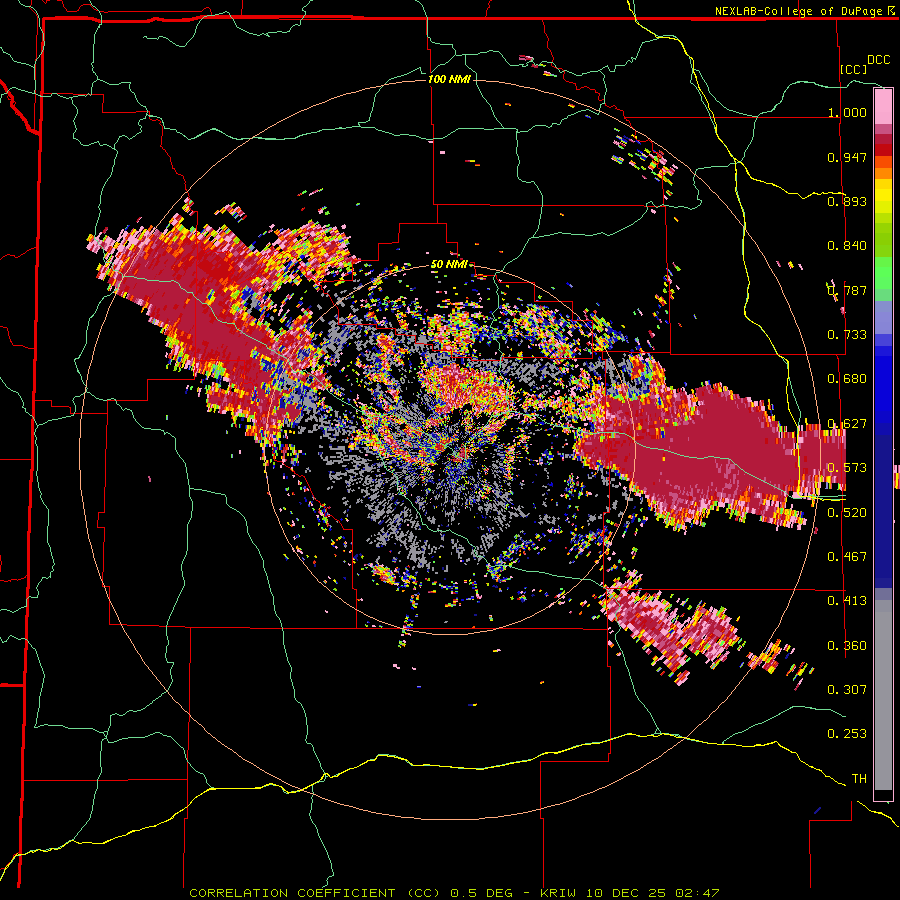Click the KRIW 10 DEC 25 02:47 timestamp
Viewport: 900px width, 900px height.
630,893
